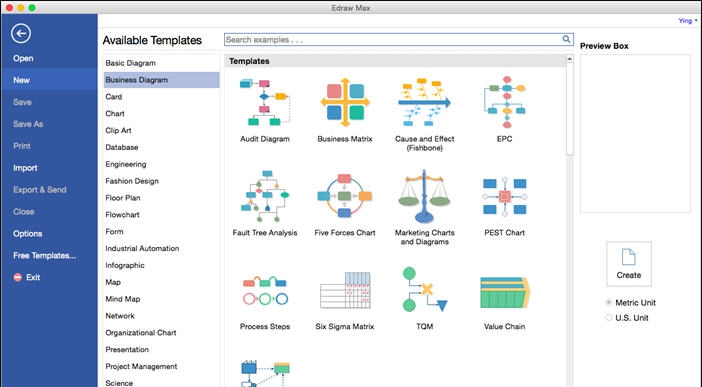Pick the Fault Tree Analysis icon
This screenshot has height=387, width=702.
pyautogui.click(x=265, y=196)
